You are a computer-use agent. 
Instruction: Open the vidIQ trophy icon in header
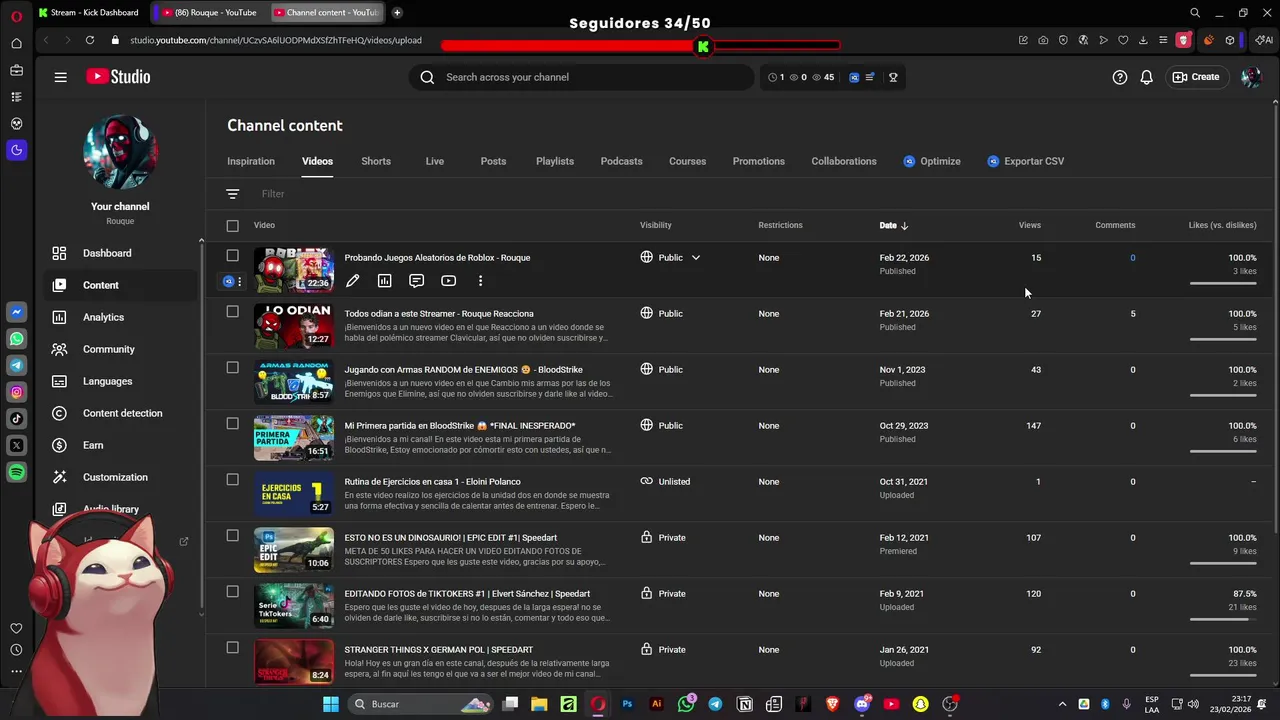tap(893, 77)
